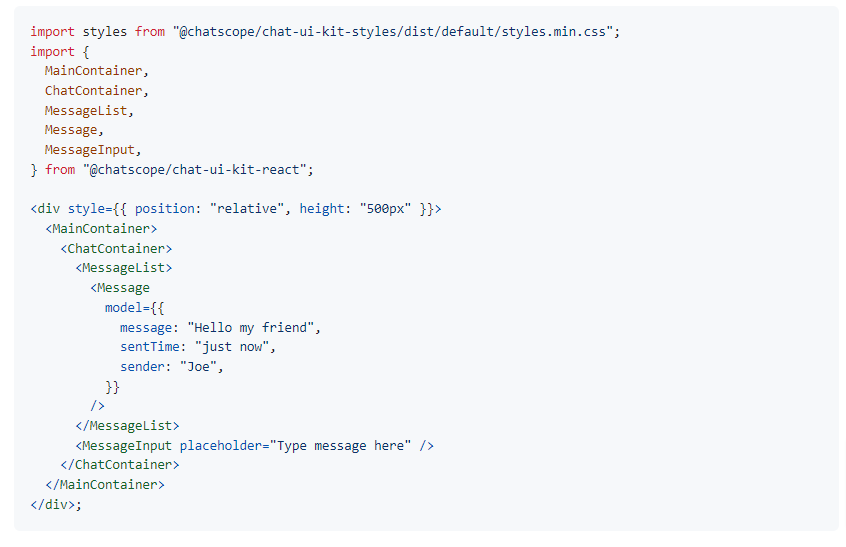Click "Message," in the import list
Viewport: 846px width, 547px height.
[x=73, y=130]
